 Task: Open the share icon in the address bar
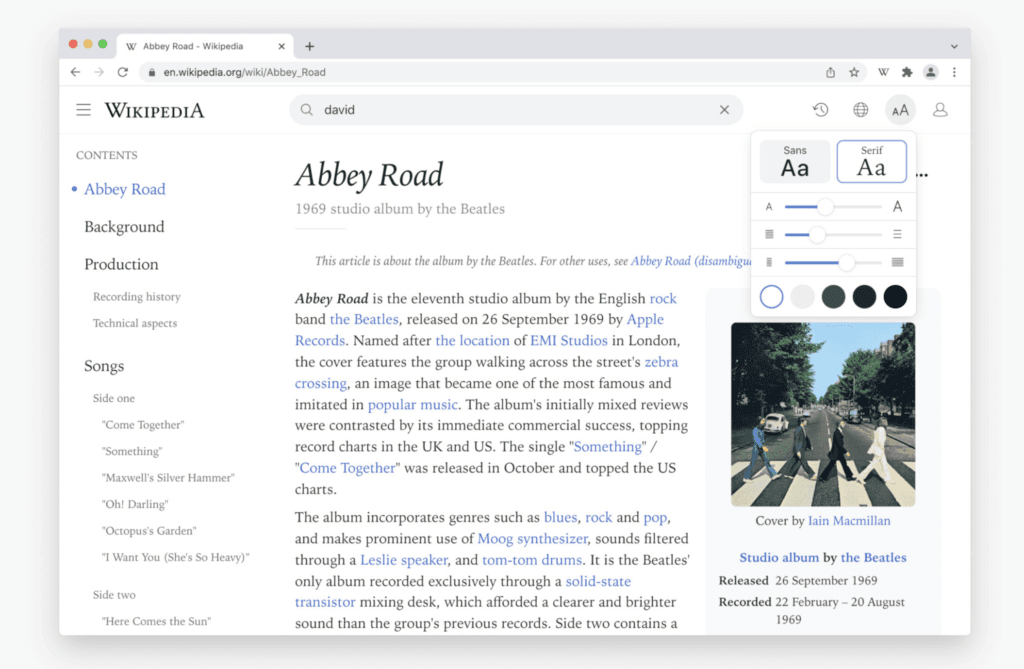pos(830,73)
